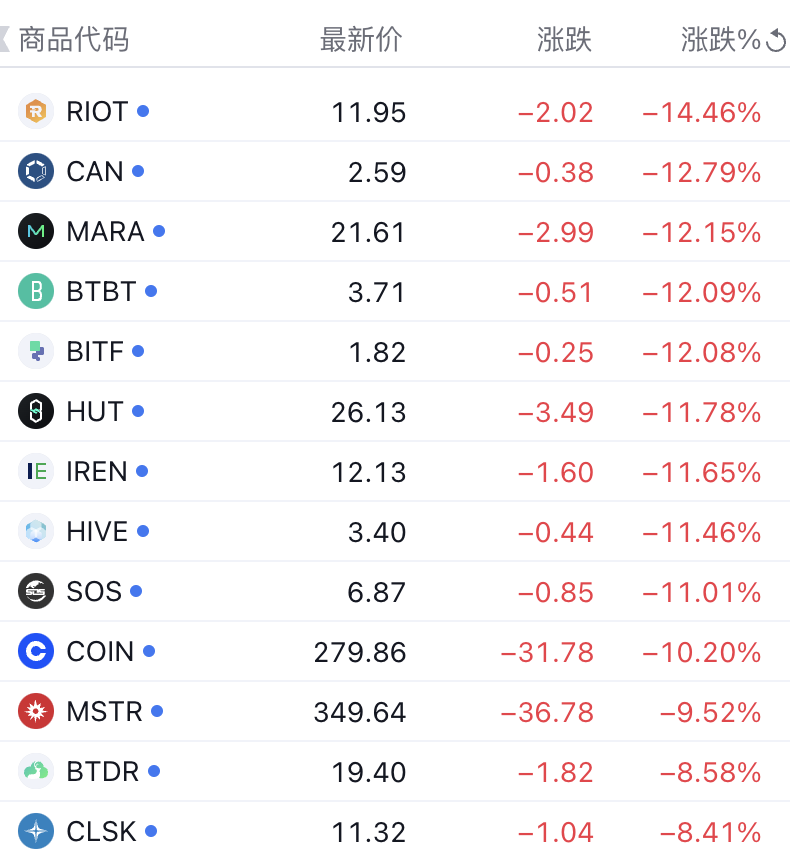Click the blue dot beside MARA
Viewport: 790px width, 860px height.
point(159,231)
